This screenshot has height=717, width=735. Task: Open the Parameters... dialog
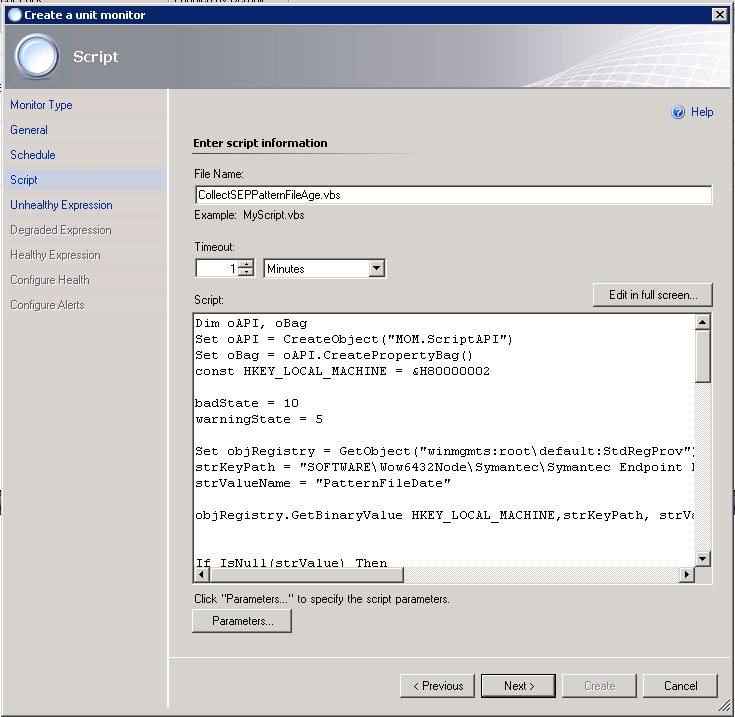pyautogui.click(x=242, y=621)
